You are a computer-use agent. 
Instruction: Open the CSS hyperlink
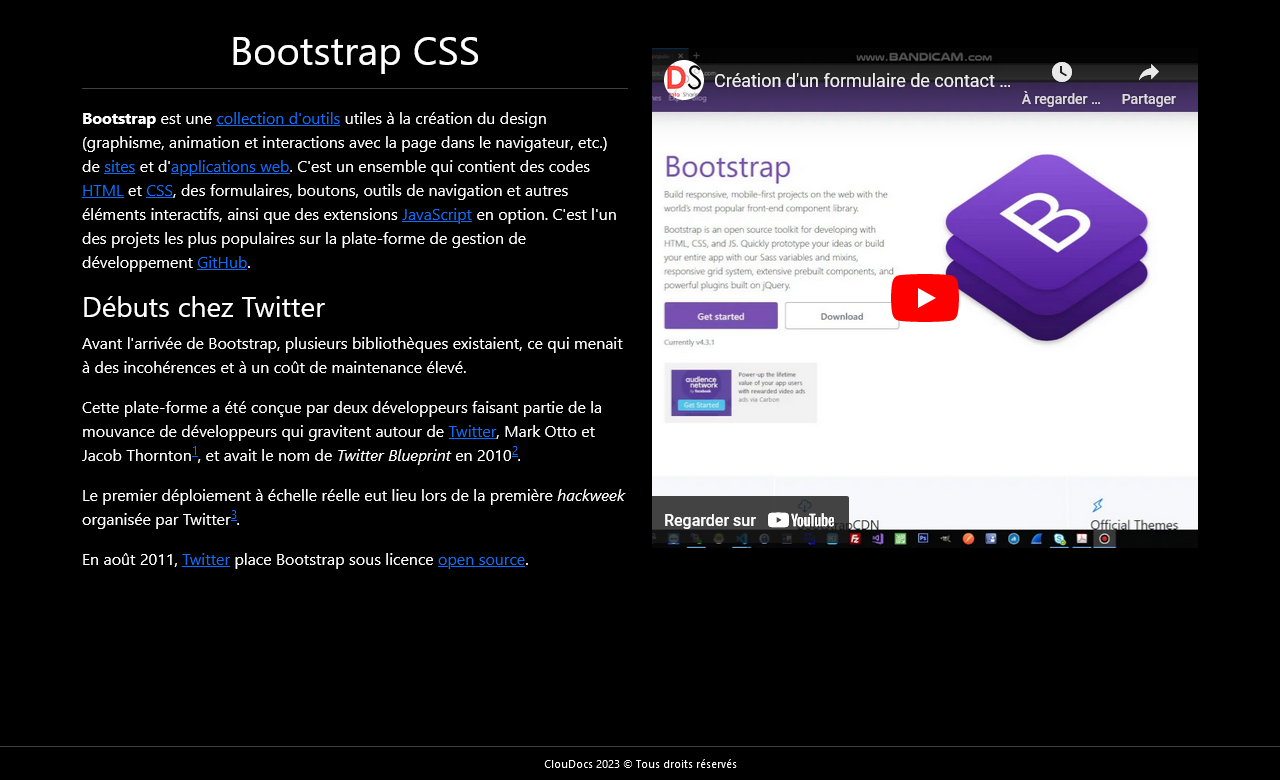(x=159, y=190)
